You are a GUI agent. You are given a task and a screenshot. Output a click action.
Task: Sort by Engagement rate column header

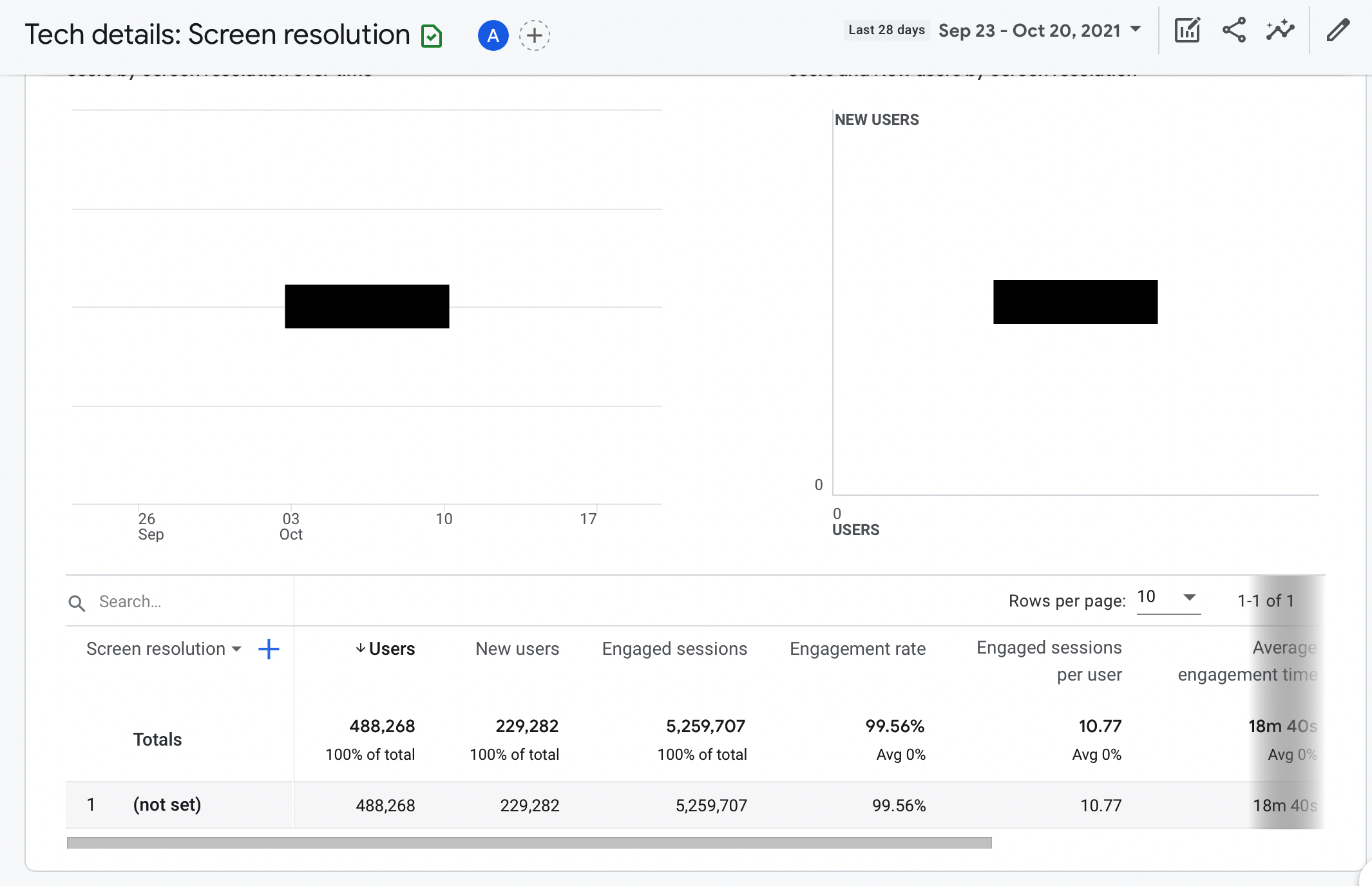click(x=857, y=649)
